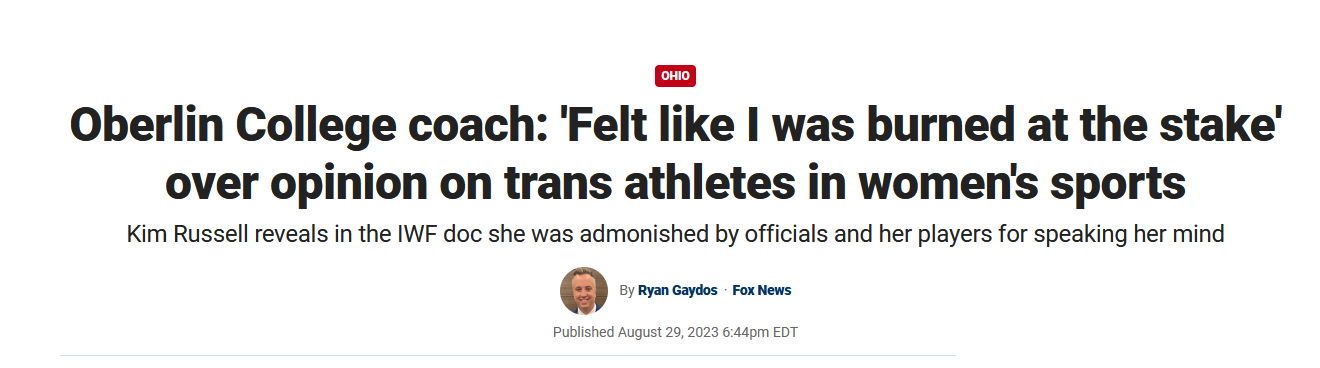Follow the Fox News source link
1320x368 pixels.
pyautogui.click(x=762, y=290)
